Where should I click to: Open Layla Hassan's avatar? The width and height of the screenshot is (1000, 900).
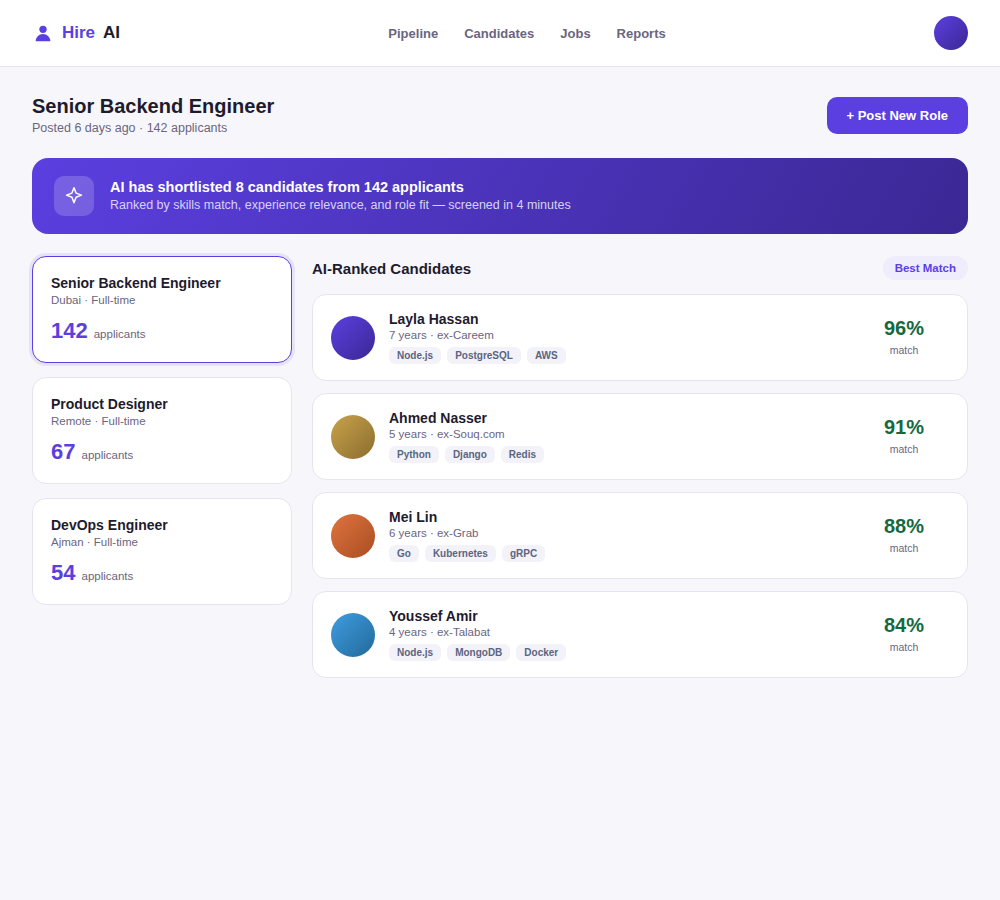tap(353, 338)
